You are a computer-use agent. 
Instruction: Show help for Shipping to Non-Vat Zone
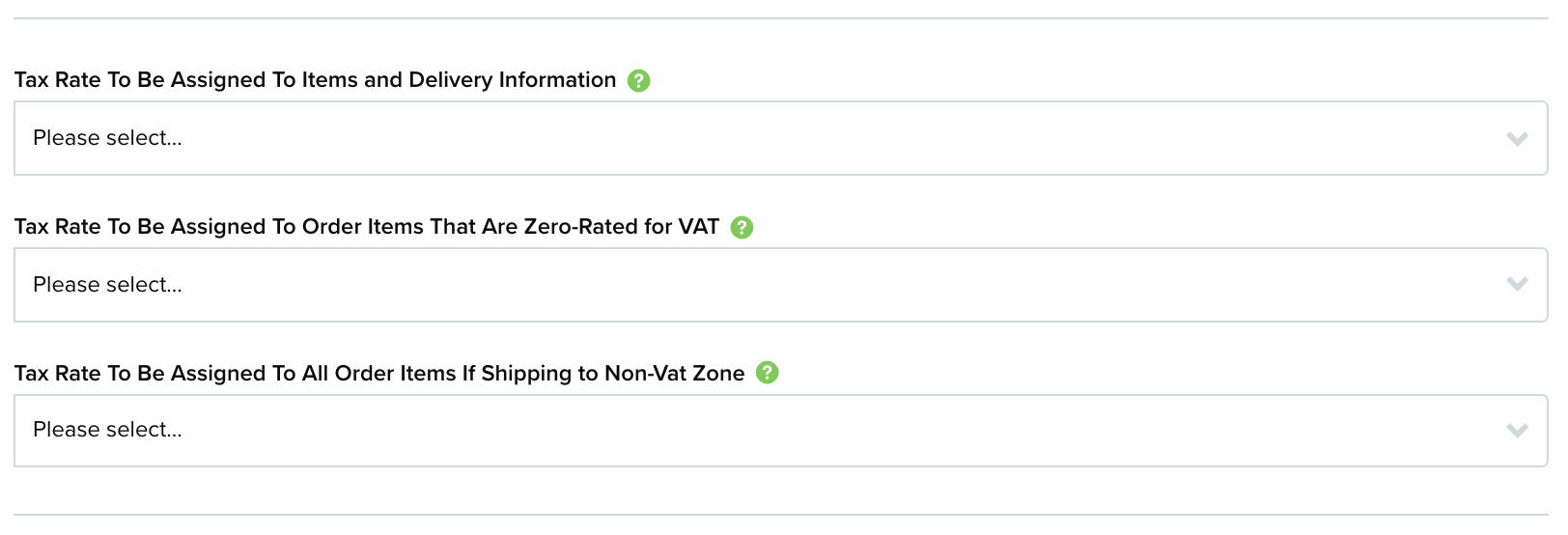coord(767,373)
